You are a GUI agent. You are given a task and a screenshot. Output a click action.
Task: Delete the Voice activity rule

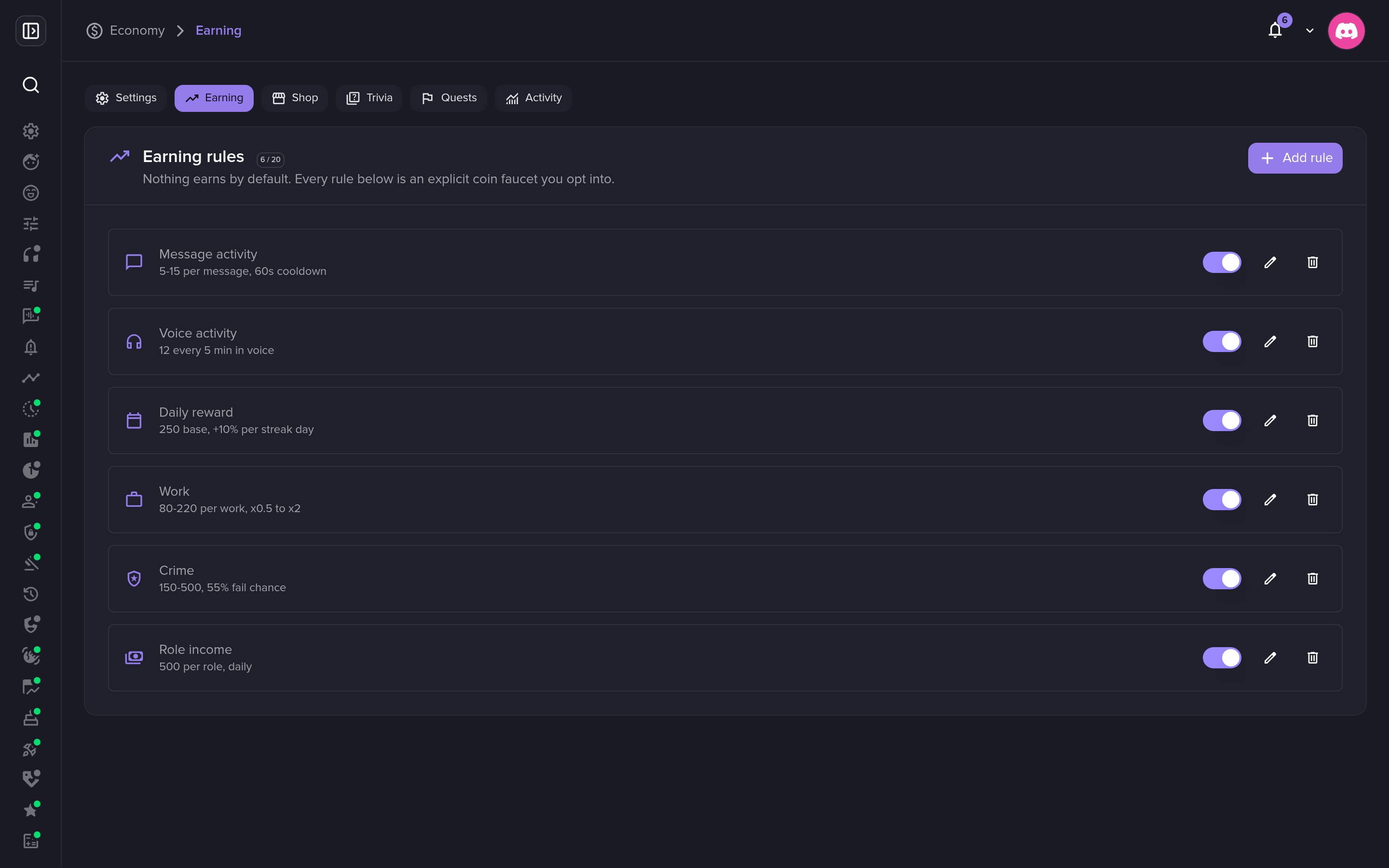tap(1313, 341)
